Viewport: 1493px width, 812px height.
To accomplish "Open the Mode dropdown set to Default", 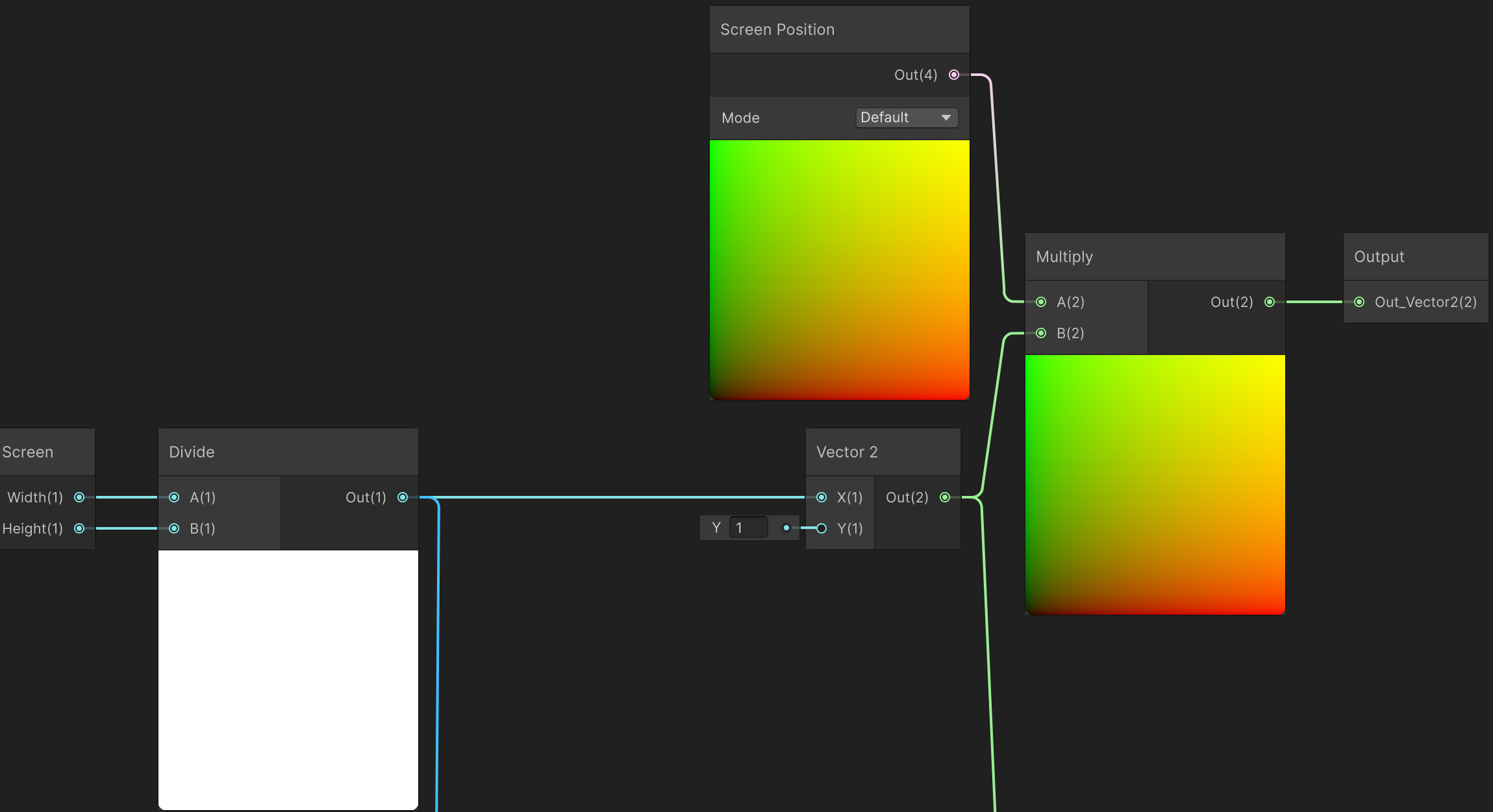I will click(x=906, y=117).
